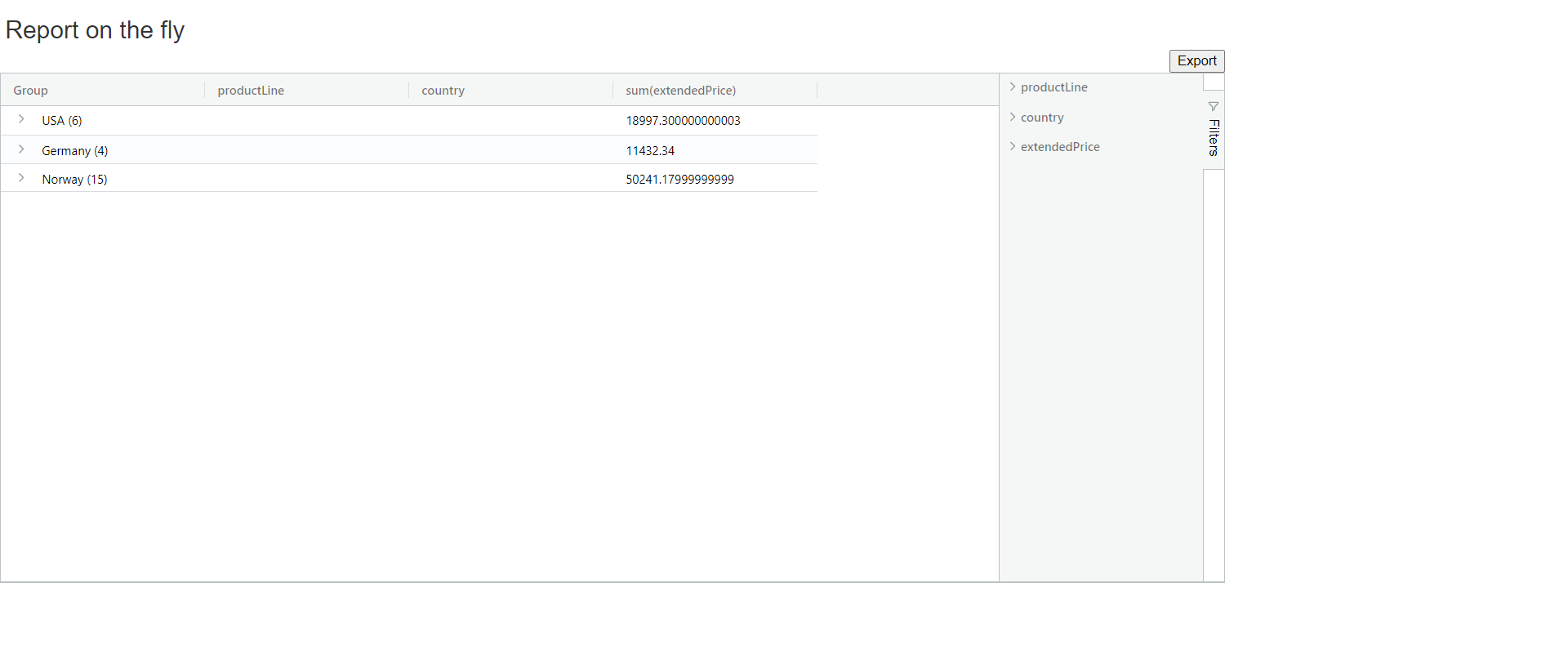Expand the Germany (4) group row
Screen dimensions: 1568x663
tap(21, 149)
